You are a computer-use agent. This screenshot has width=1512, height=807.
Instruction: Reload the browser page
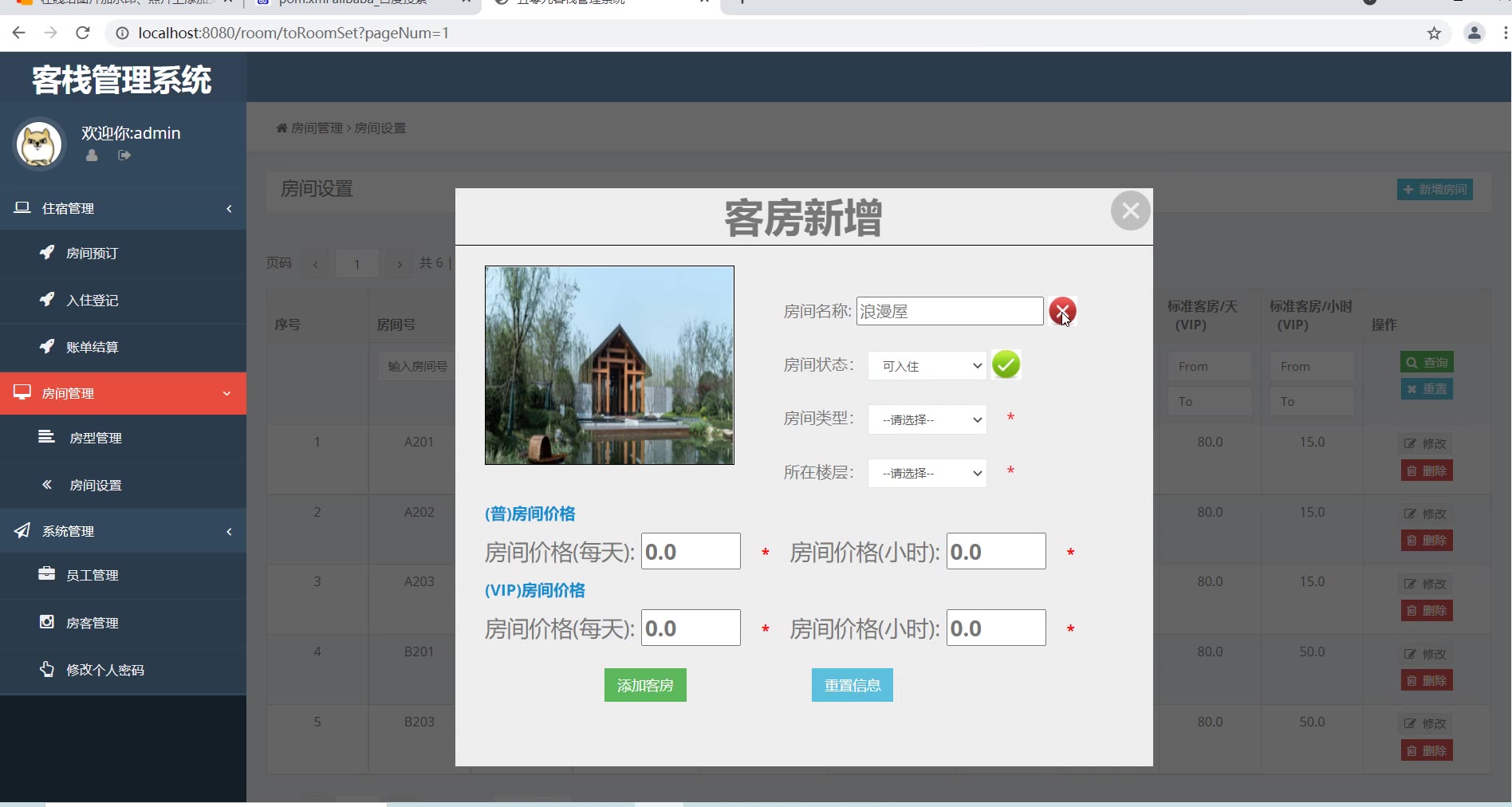82,33
